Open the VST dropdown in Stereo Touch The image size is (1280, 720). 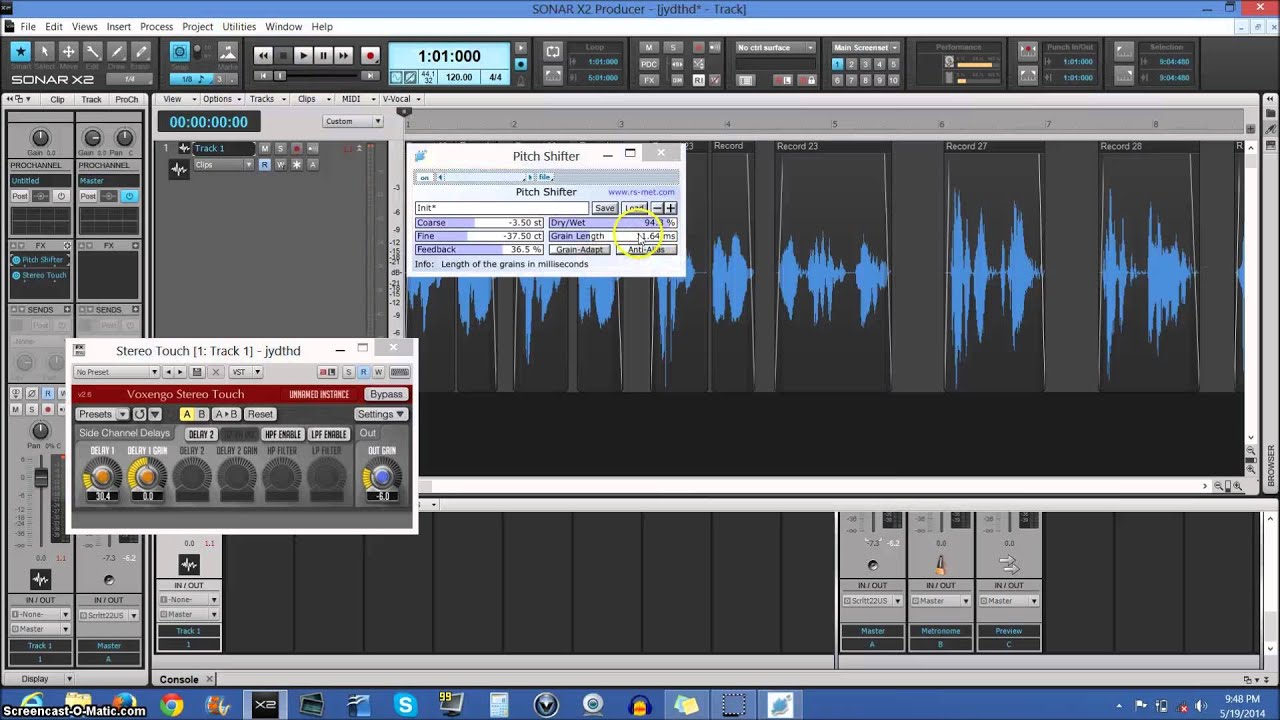coord(244,372)
